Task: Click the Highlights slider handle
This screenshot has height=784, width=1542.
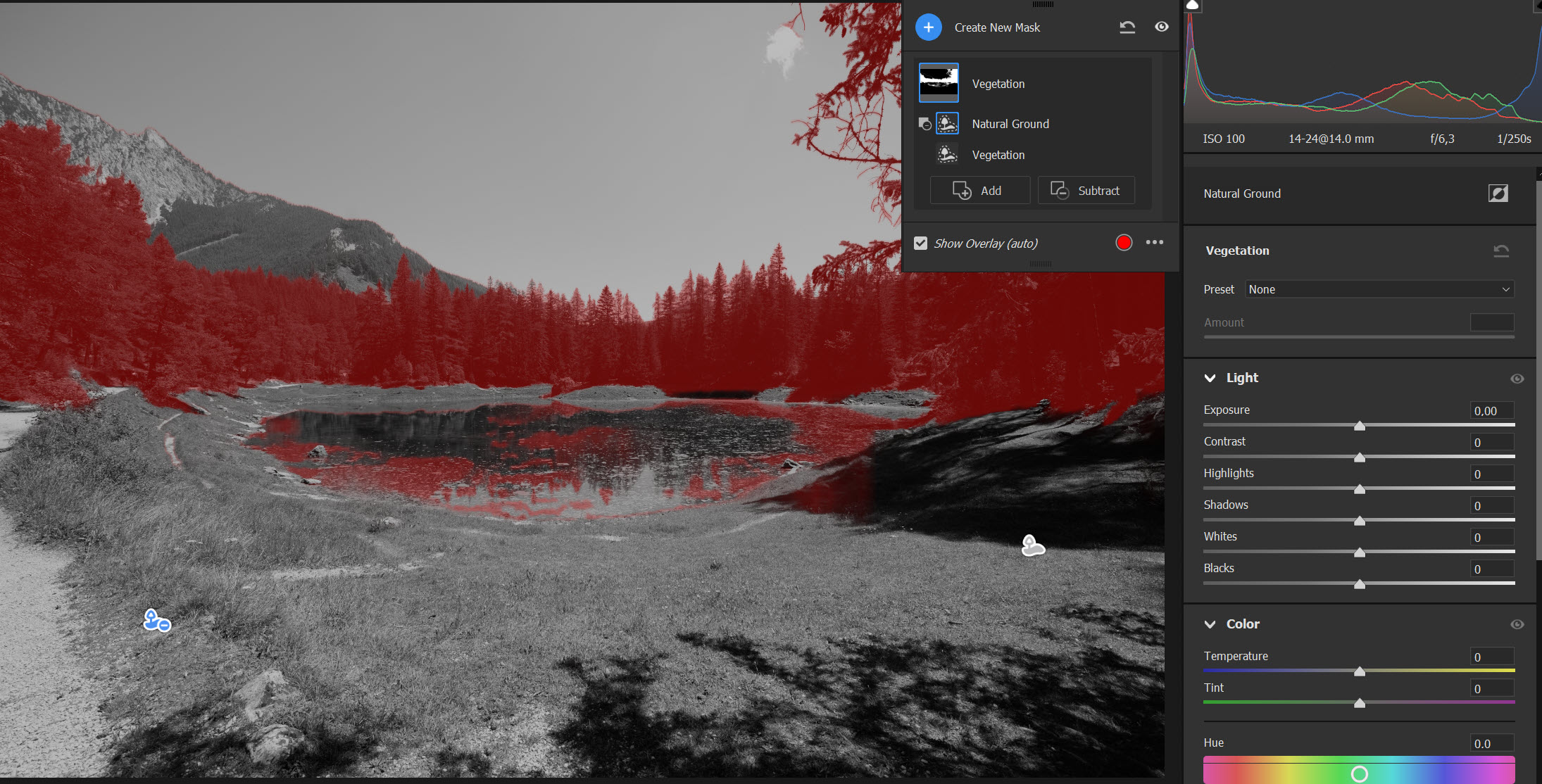Action: pos(1359,488)
